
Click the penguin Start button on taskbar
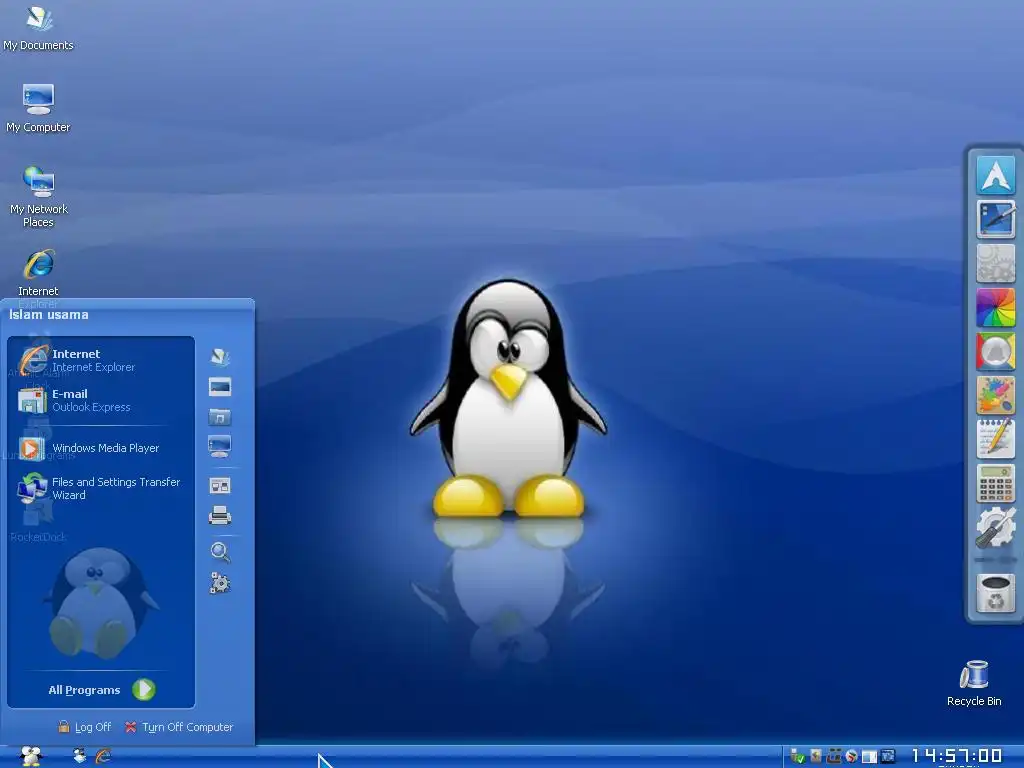pos(31,756)
